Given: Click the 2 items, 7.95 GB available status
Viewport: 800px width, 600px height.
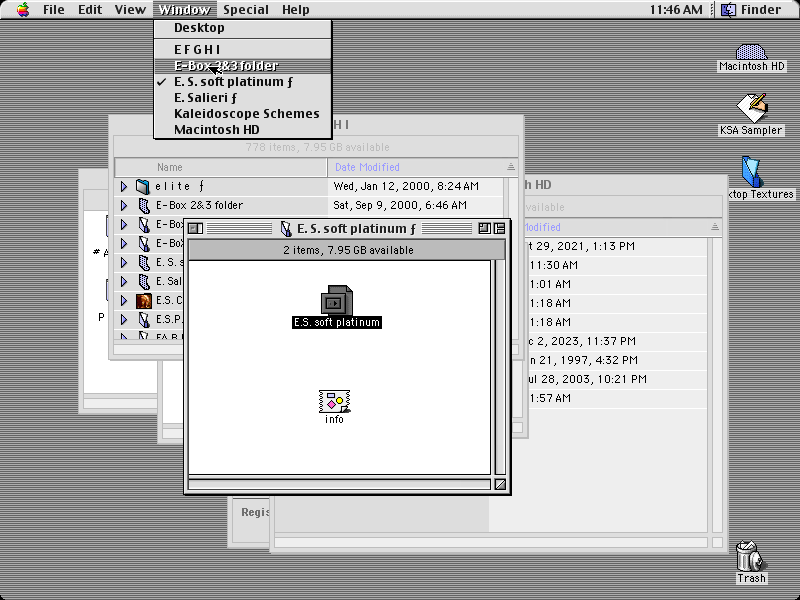Looking at the screenshot, I should (x=348, y=250).
